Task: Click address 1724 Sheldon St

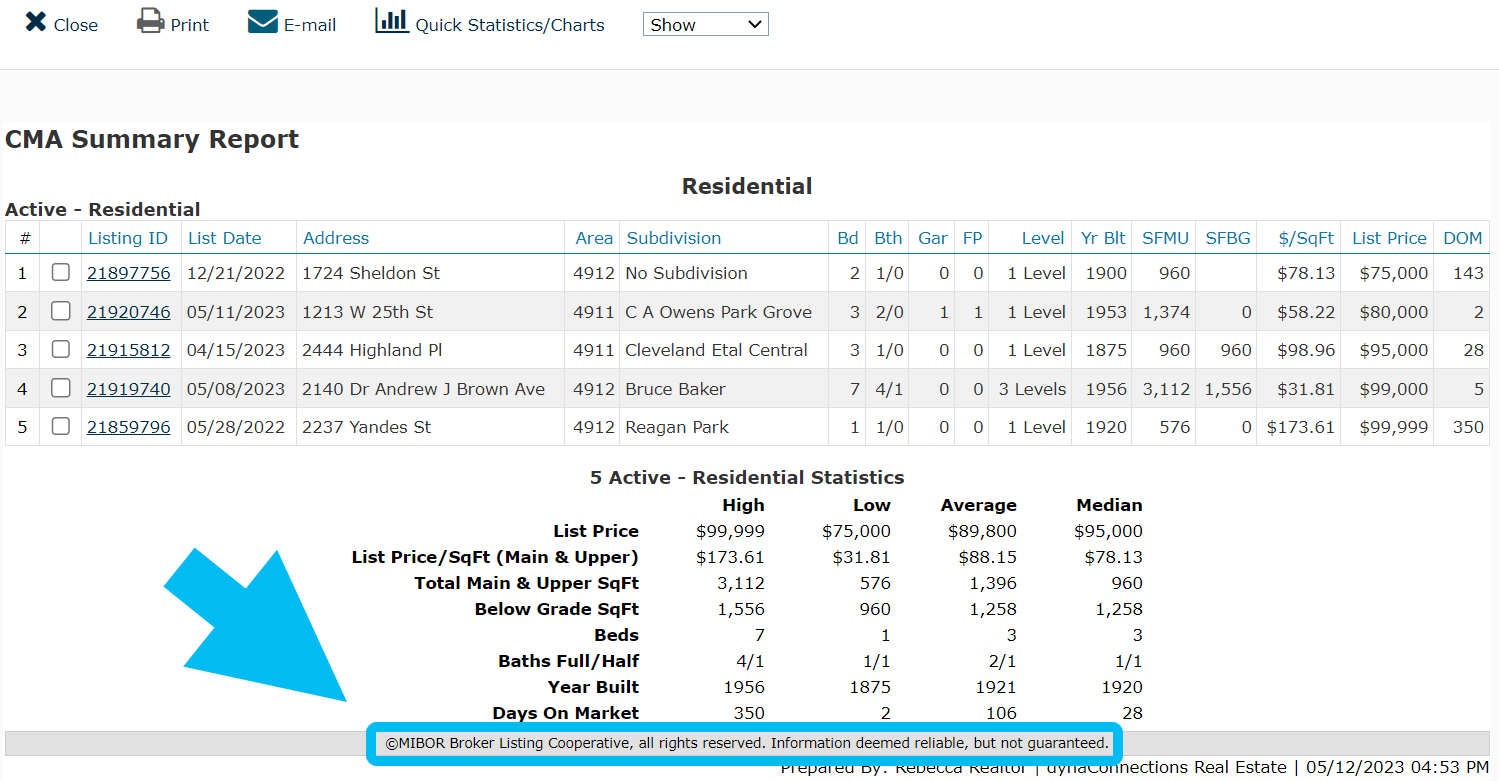Action: click(x=371, y=273)
